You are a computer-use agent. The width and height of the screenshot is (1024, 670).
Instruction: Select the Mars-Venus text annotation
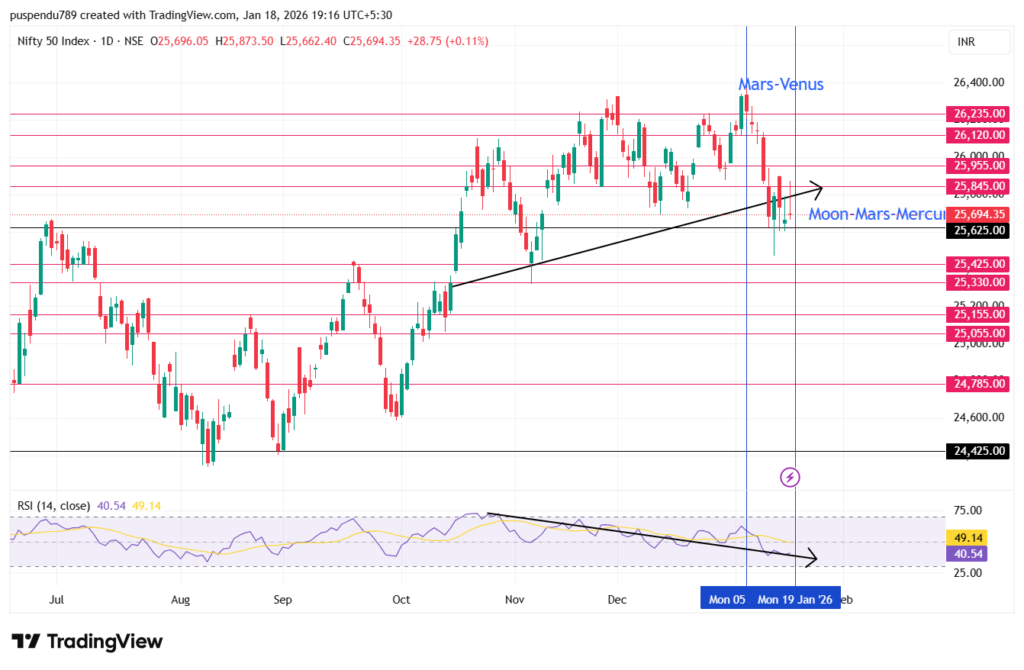point(781,85)
